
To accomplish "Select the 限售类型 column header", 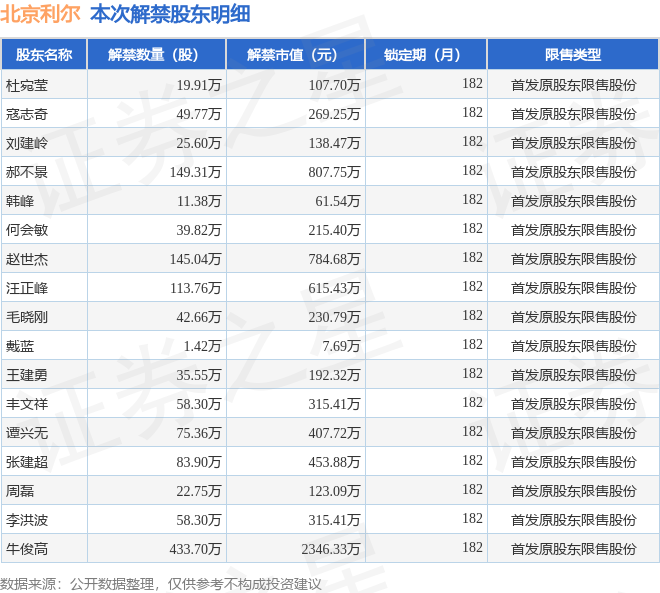I will coord(573,54).
